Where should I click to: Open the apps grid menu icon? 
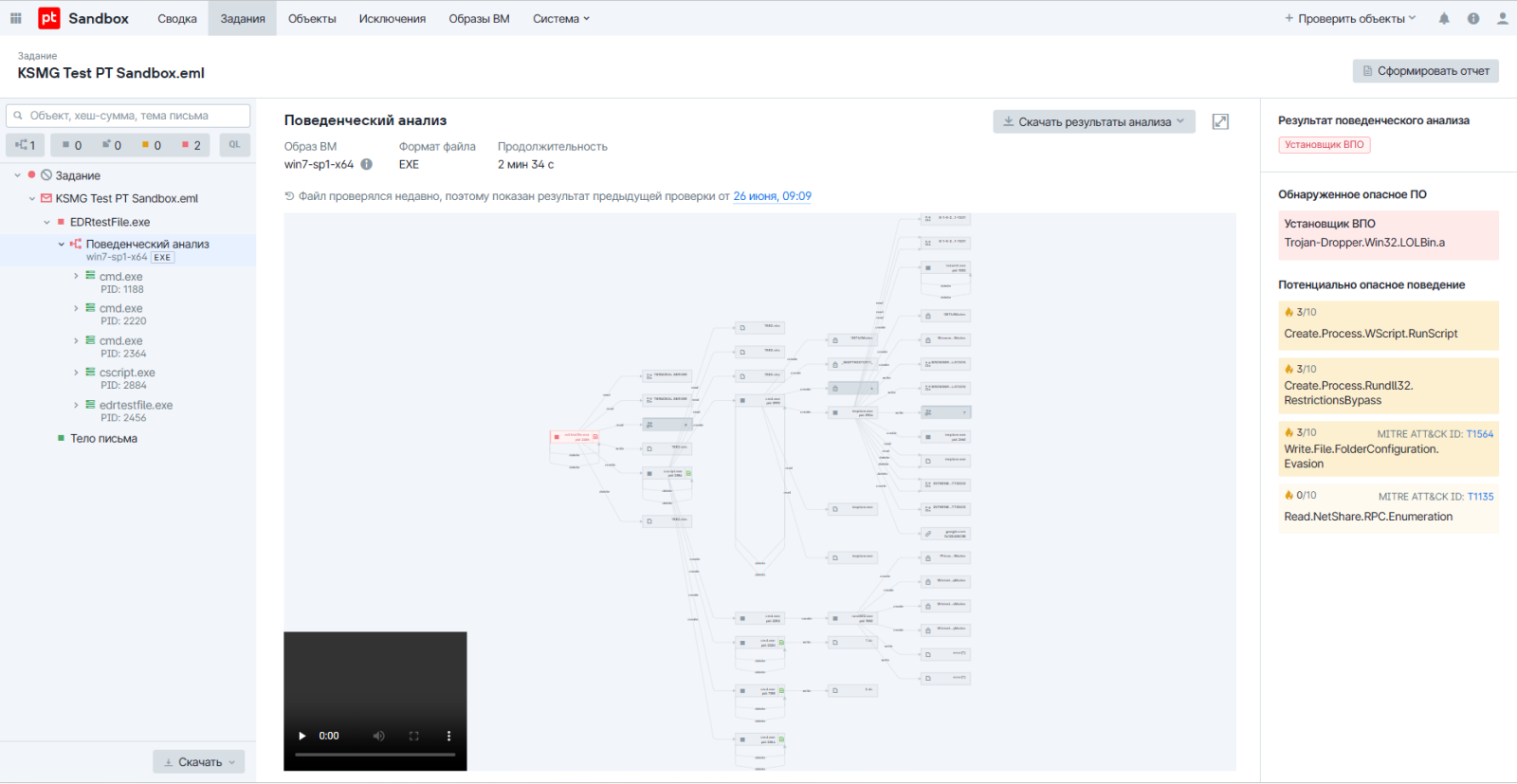pos(15,18)
